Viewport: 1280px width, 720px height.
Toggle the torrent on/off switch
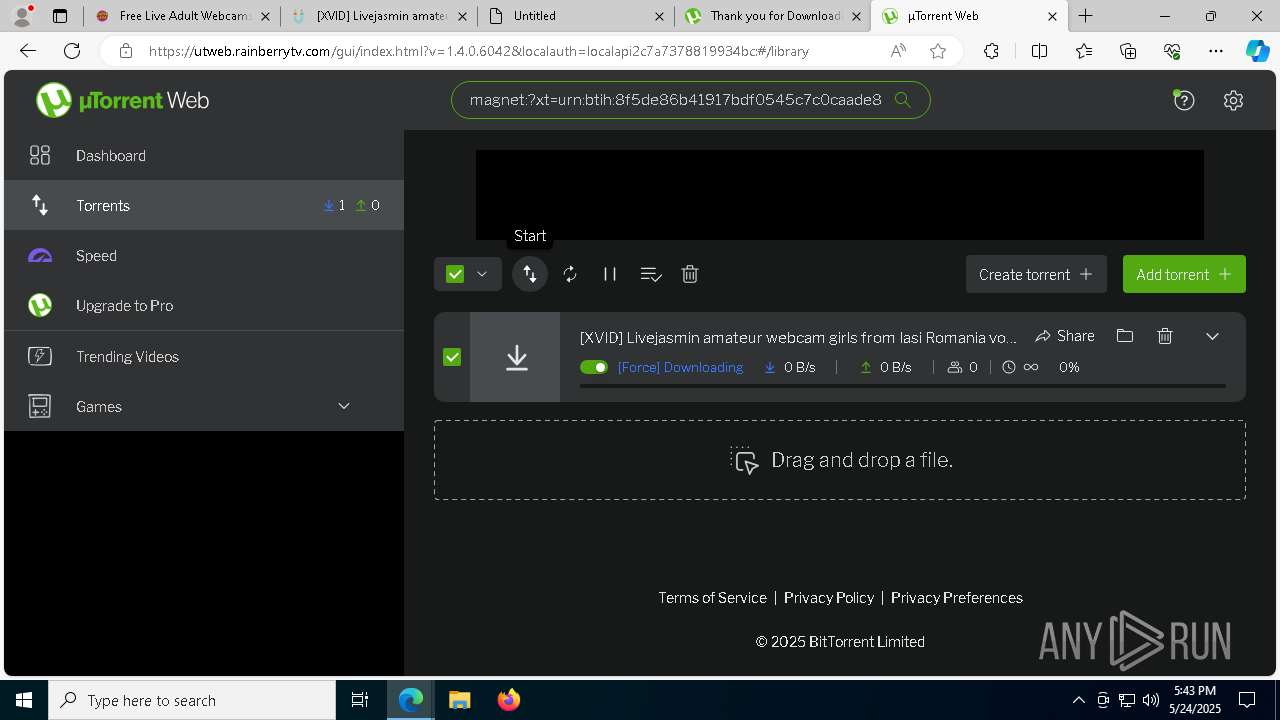[594, 367]
